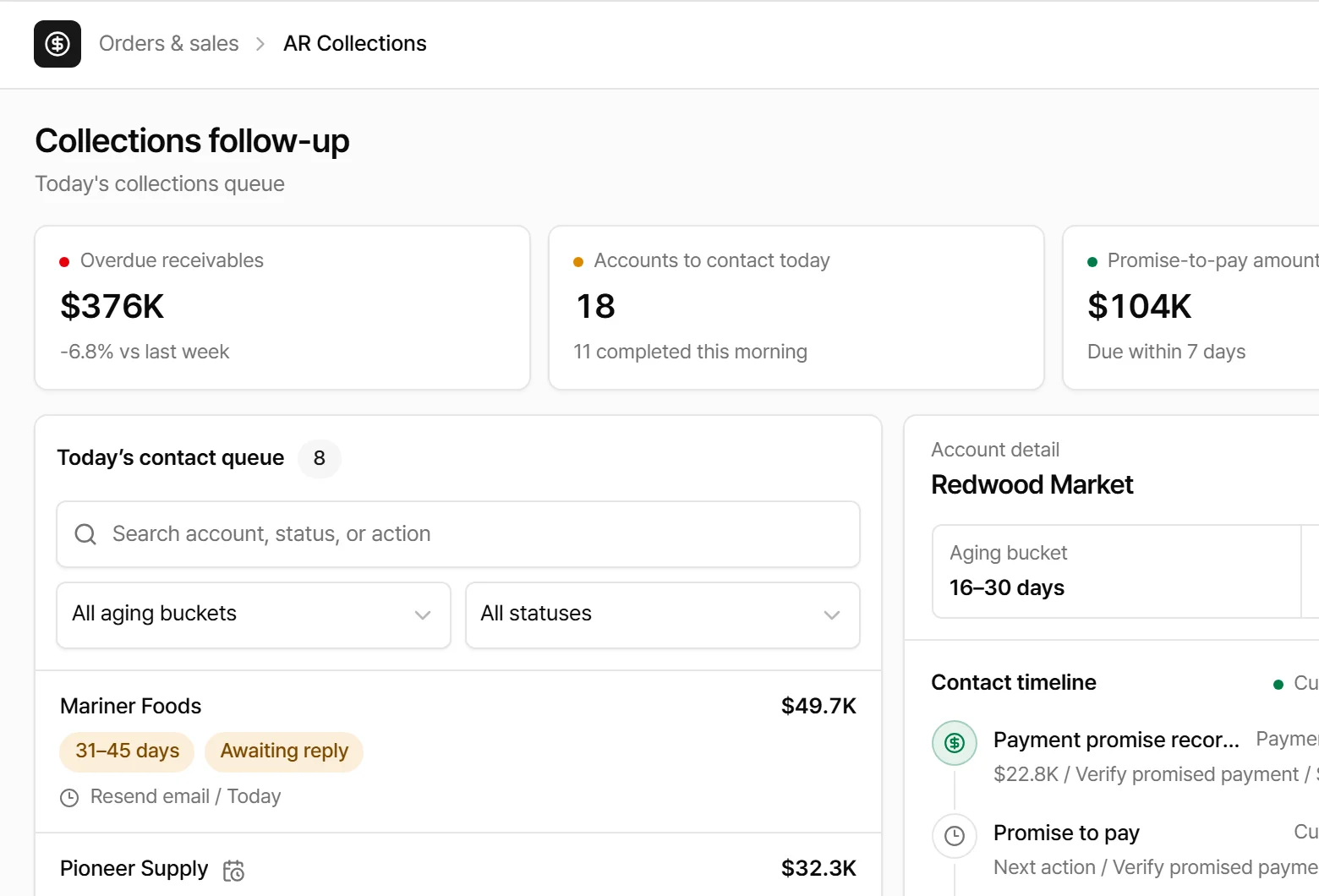Click the $32.3K amount for Pioneer Supply
The image size is (1319, 896).
(818, 869)
